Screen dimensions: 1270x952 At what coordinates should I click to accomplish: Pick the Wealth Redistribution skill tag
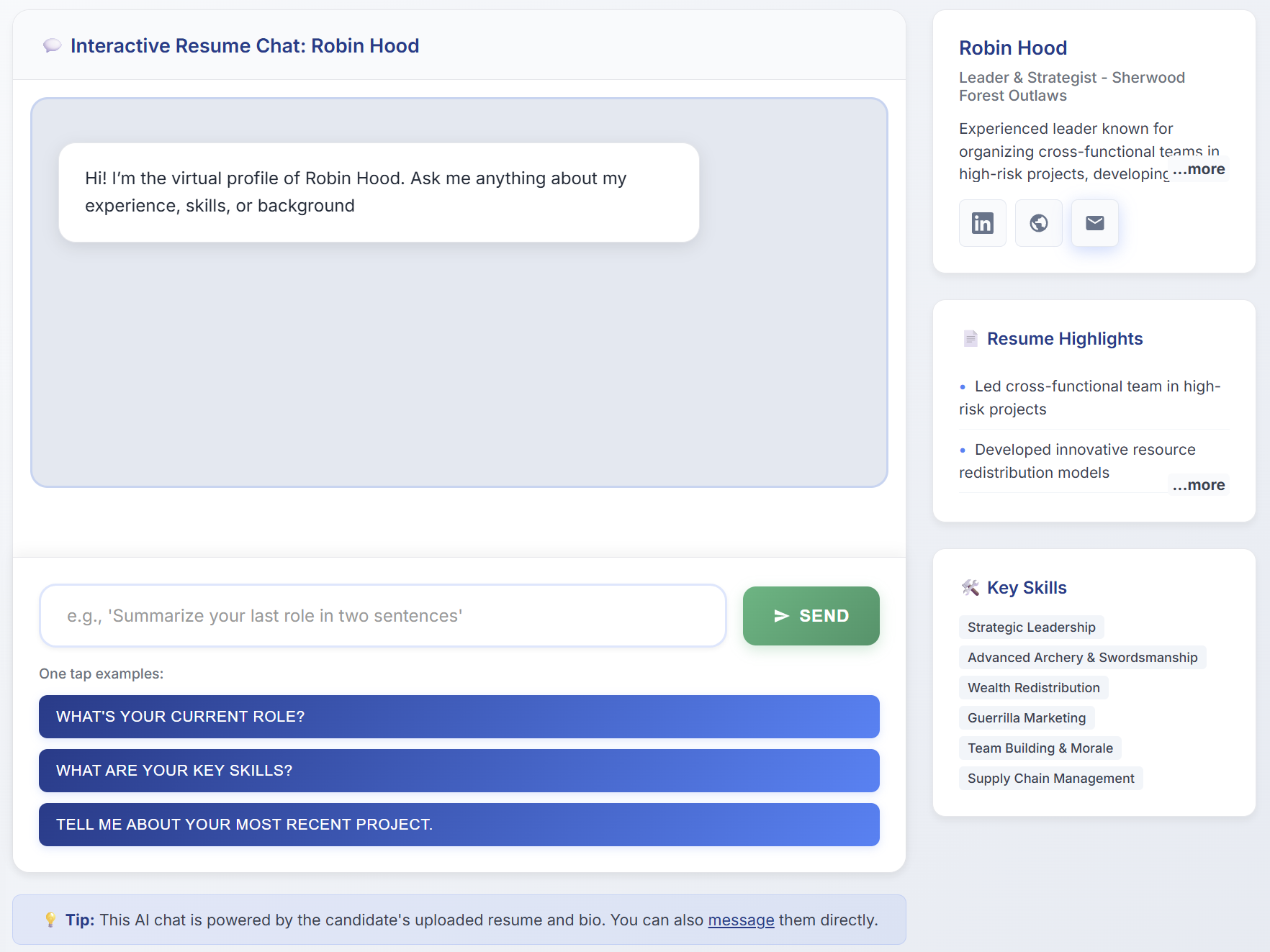pyautogui.click(x=1033, y=688)
